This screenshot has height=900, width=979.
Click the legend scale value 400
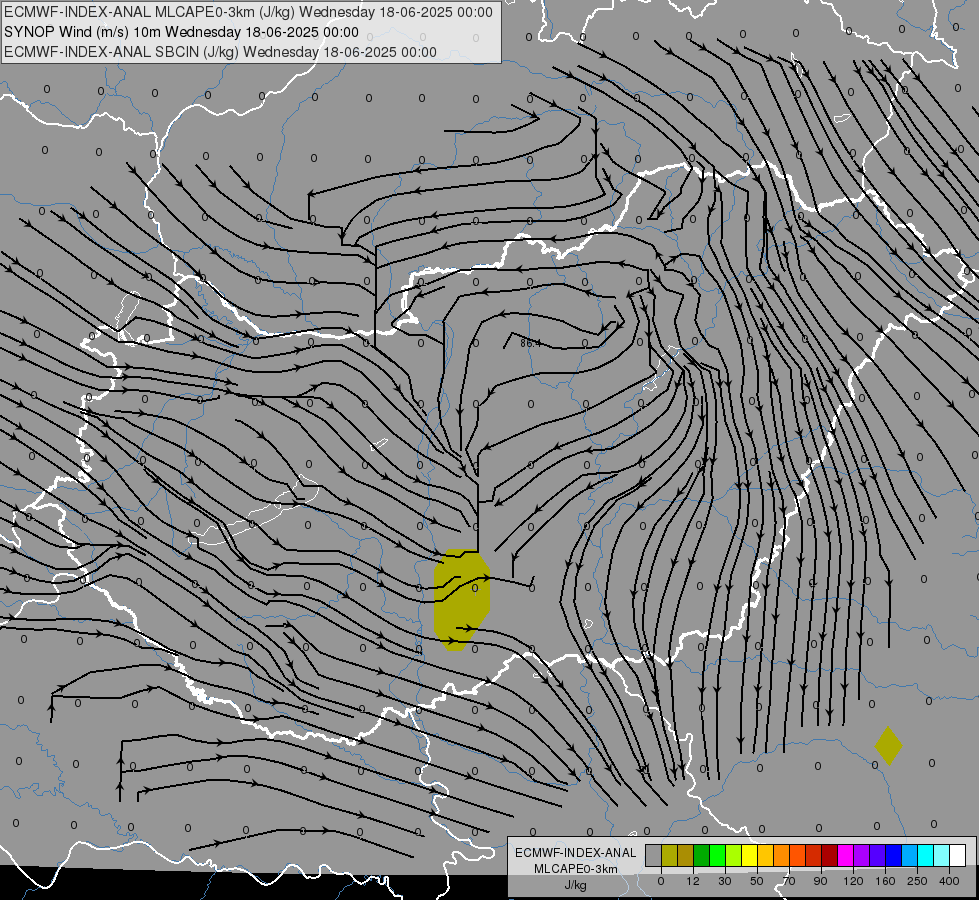coord(949,881)
